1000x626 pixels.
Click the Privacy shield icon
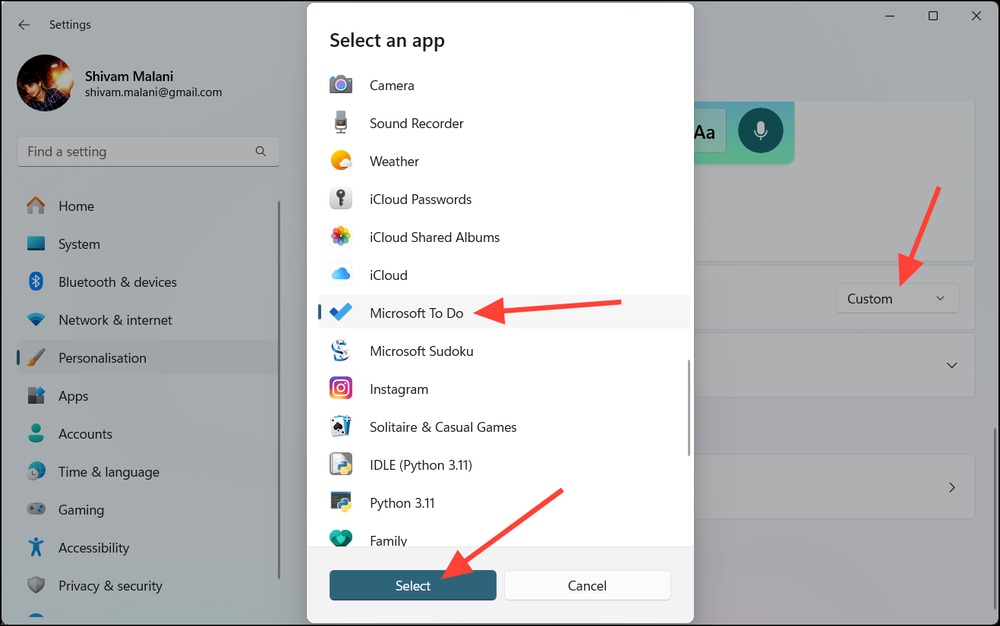click(x=36, y=585)
